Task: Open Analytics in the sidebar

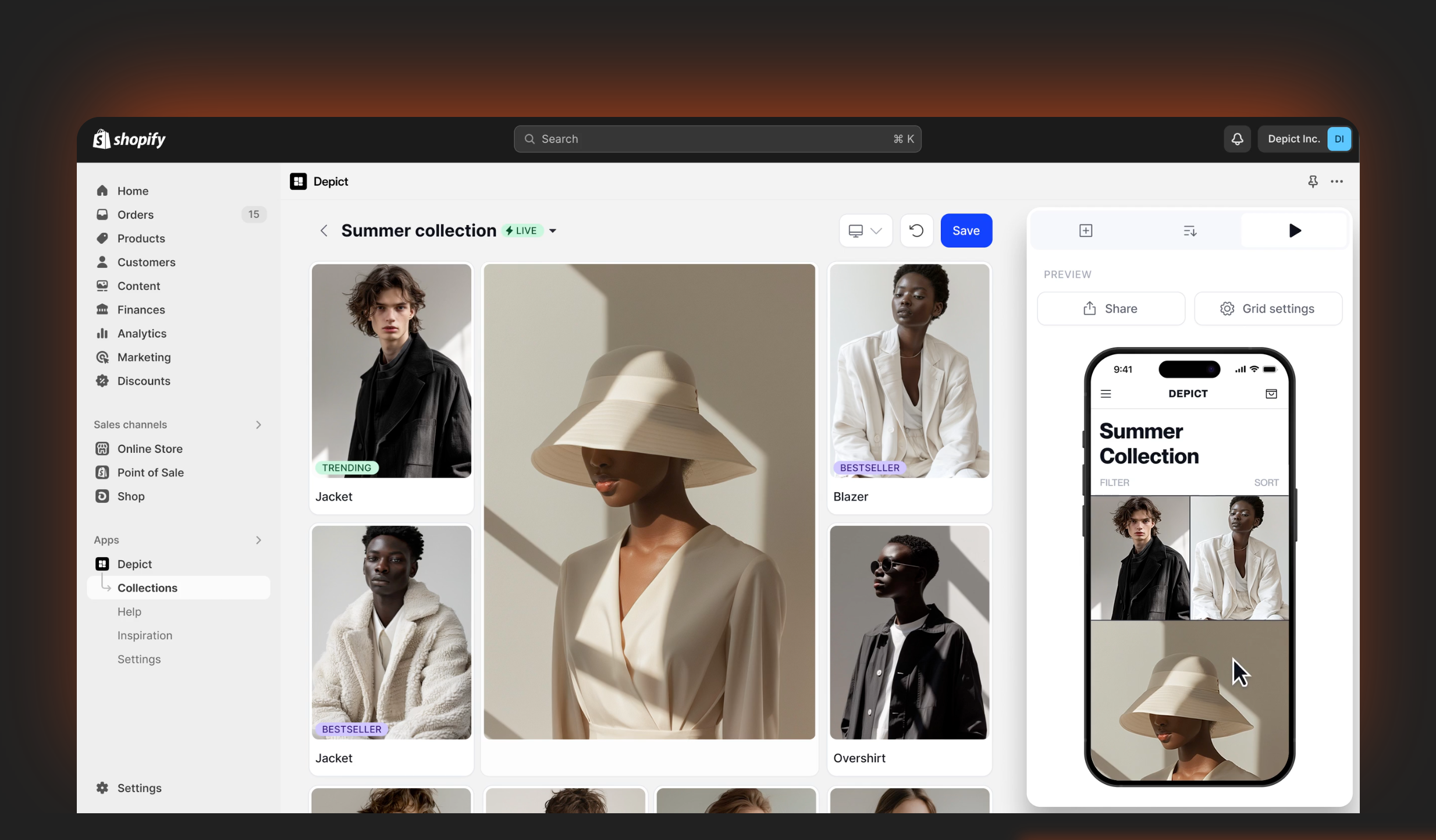Action: point(141,333)
